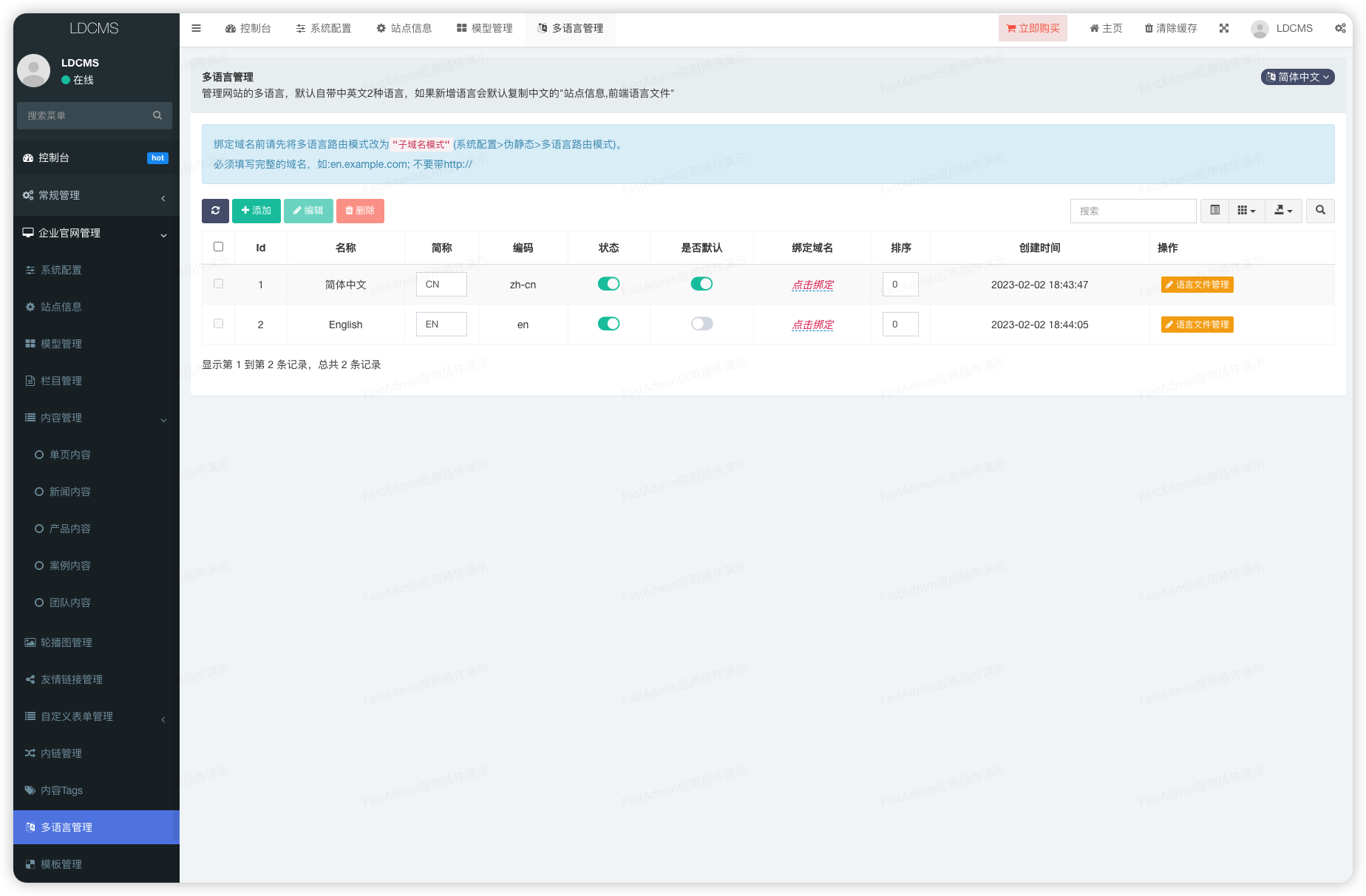Click 语言文件管理 button for English row
The height and width of the screenshot is (896, 1366).
(1197, 325)
